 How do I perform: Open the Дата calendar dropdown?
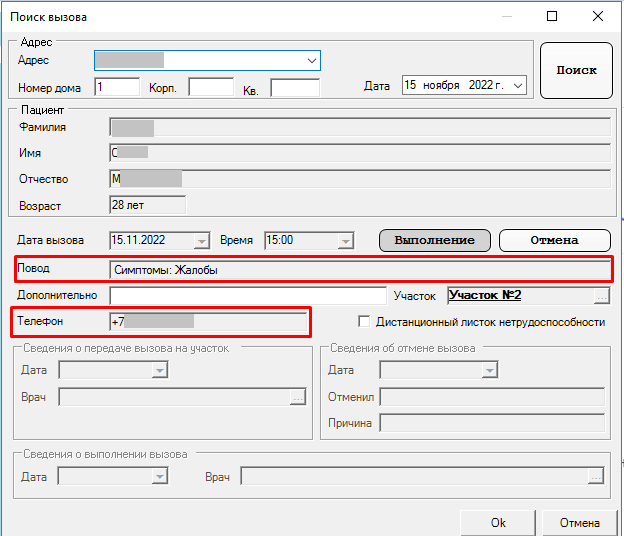[517, 86]
